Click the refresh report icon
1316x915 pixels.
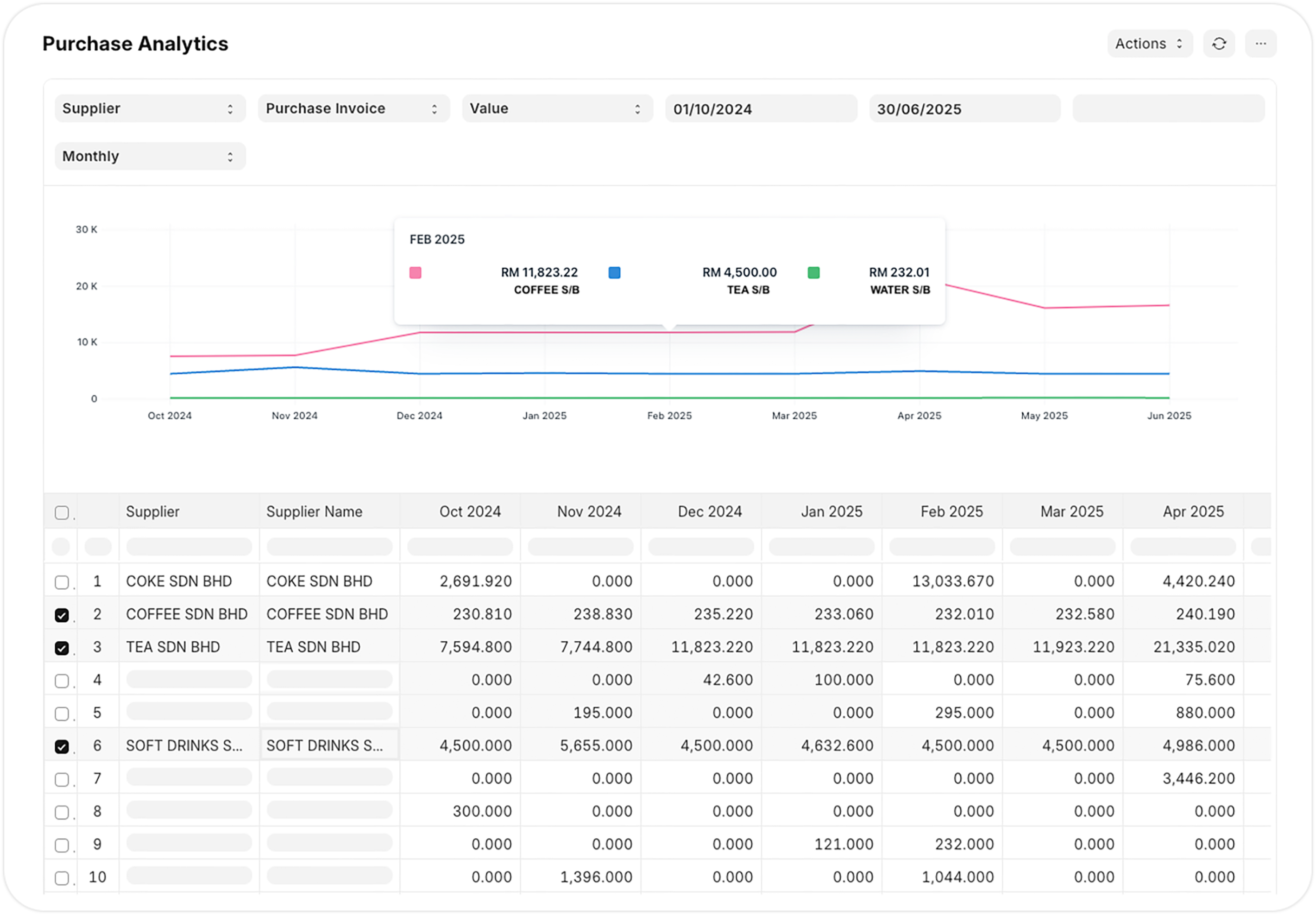1219,44
